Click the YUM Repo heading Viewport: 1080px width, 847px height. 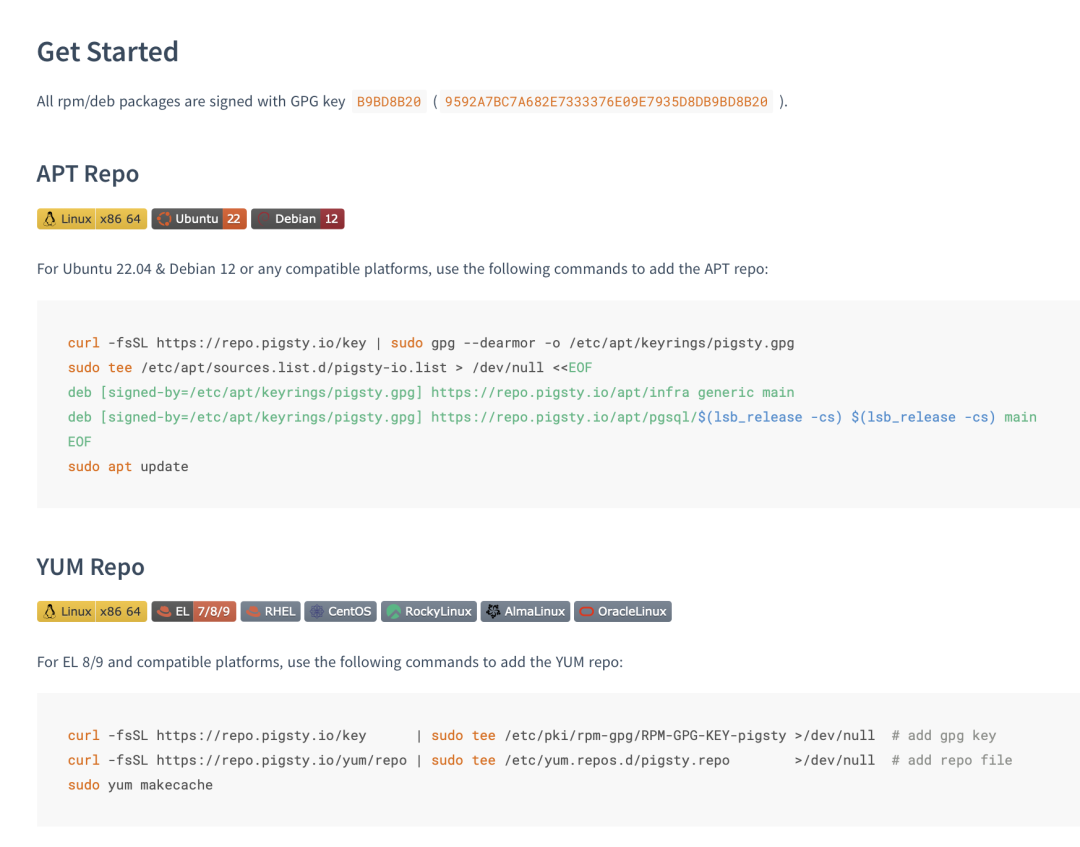[x=91, y=567]
